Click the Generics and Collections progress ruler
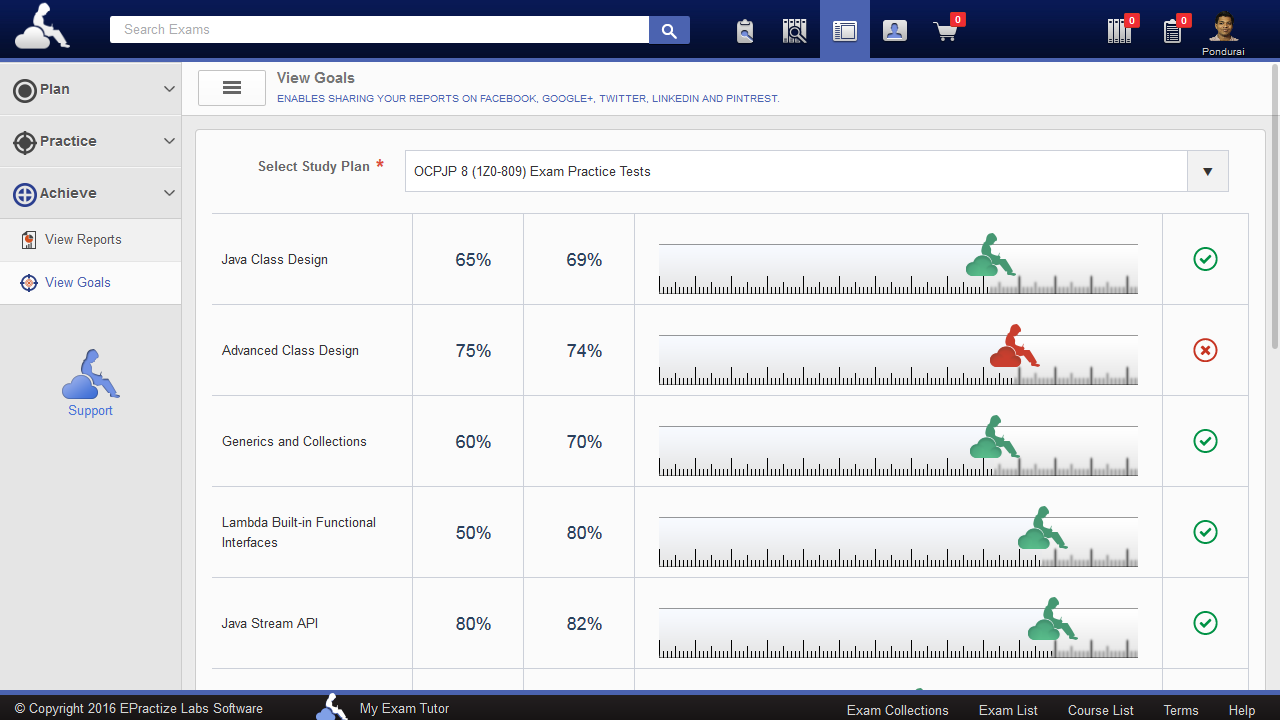 click(x=897, y=451)
